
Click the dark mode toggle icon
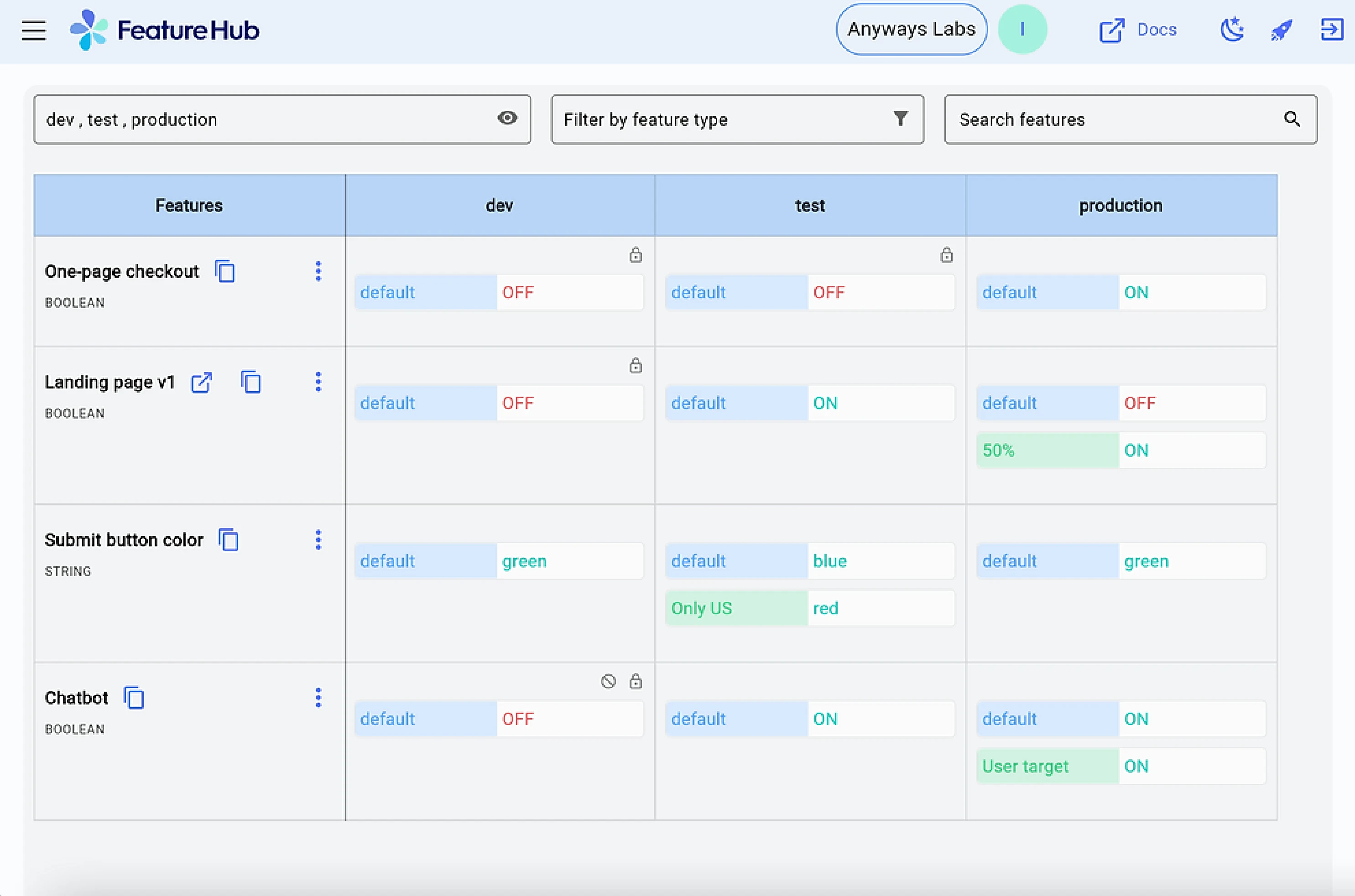[1232, 29]
